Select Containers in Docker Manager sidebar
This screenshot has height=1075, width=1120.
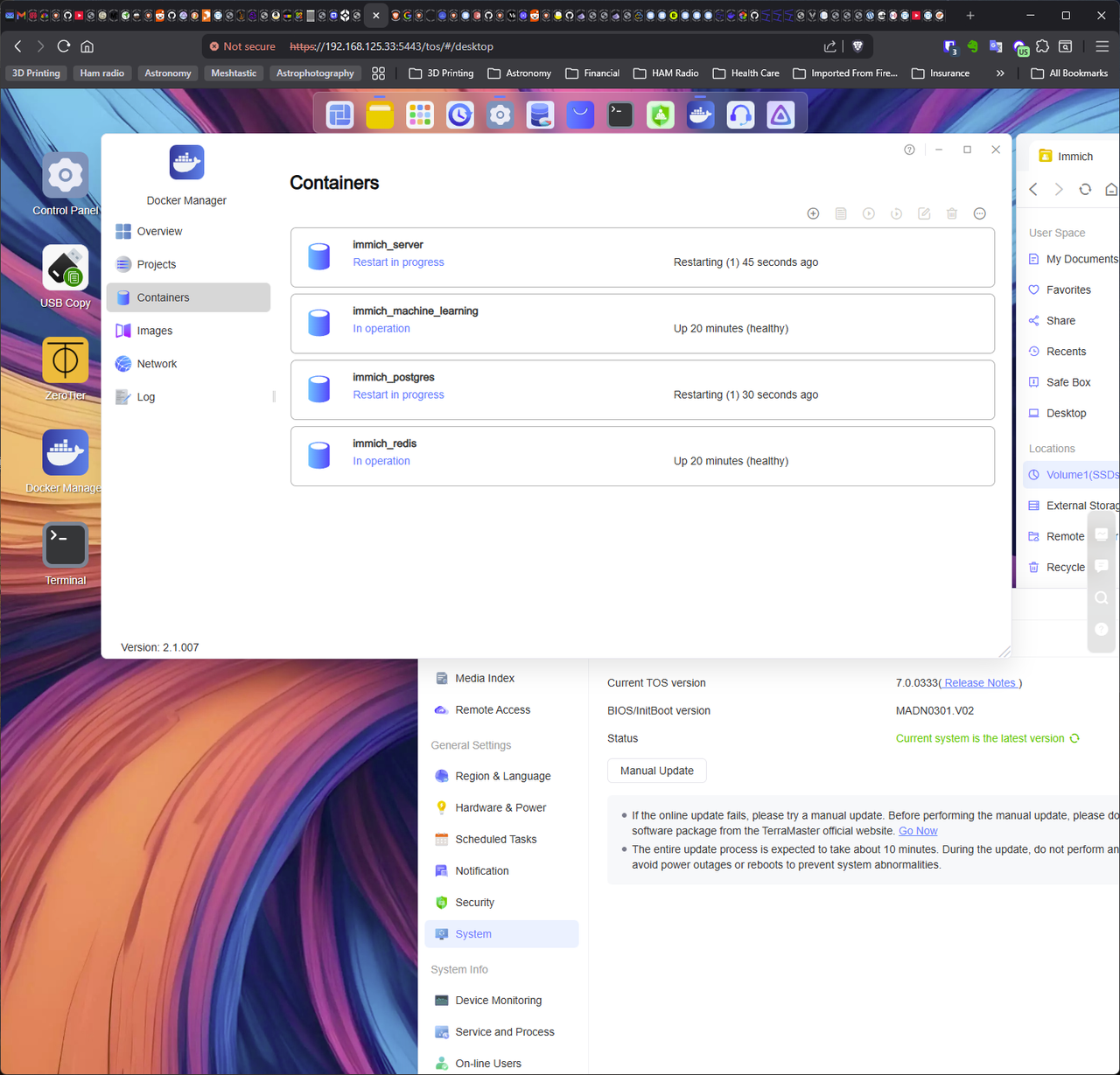pyautogui.click(x=188, y=297)
